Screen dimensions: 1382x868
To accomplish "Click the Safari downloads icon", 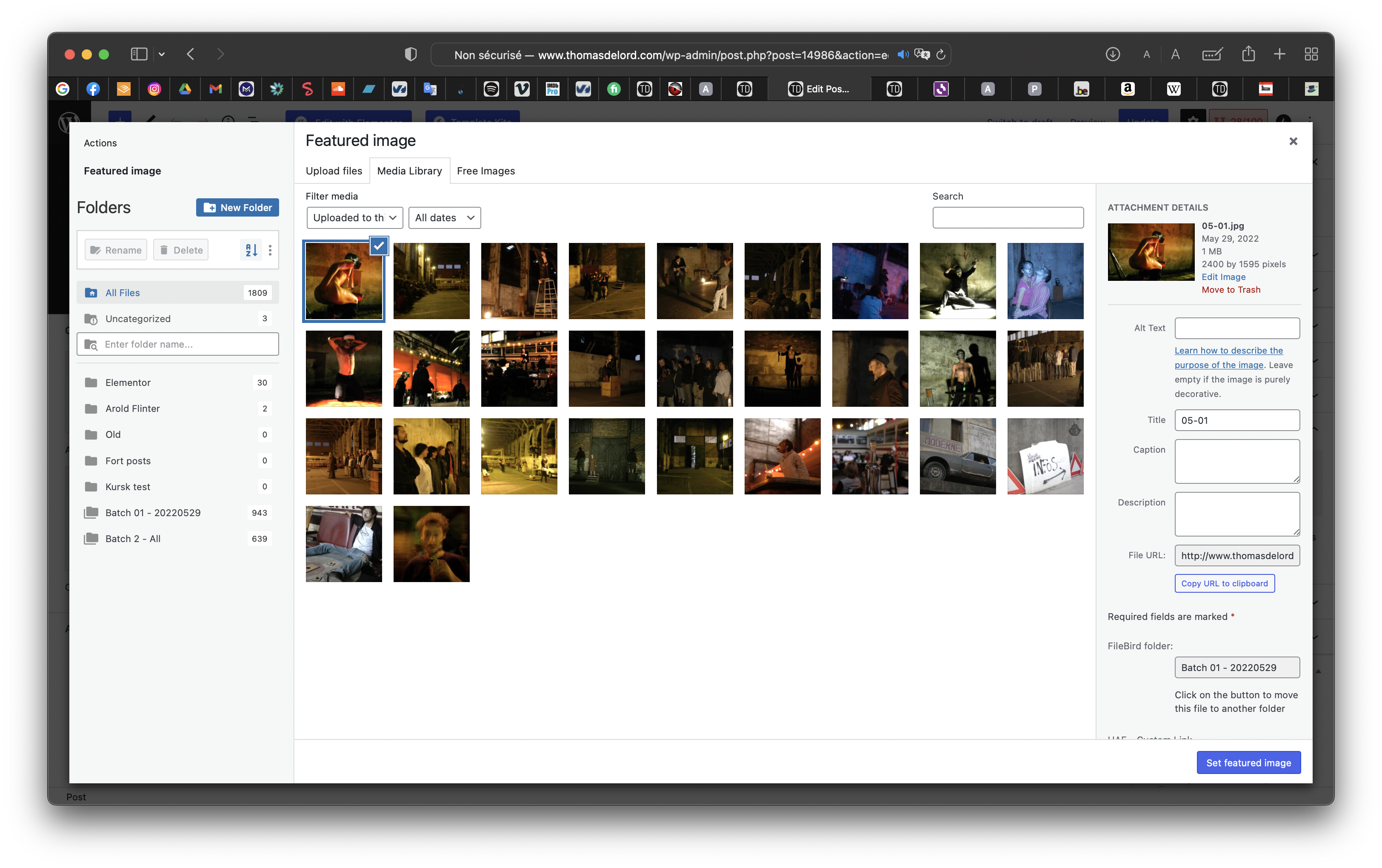I will point(1112,54).
